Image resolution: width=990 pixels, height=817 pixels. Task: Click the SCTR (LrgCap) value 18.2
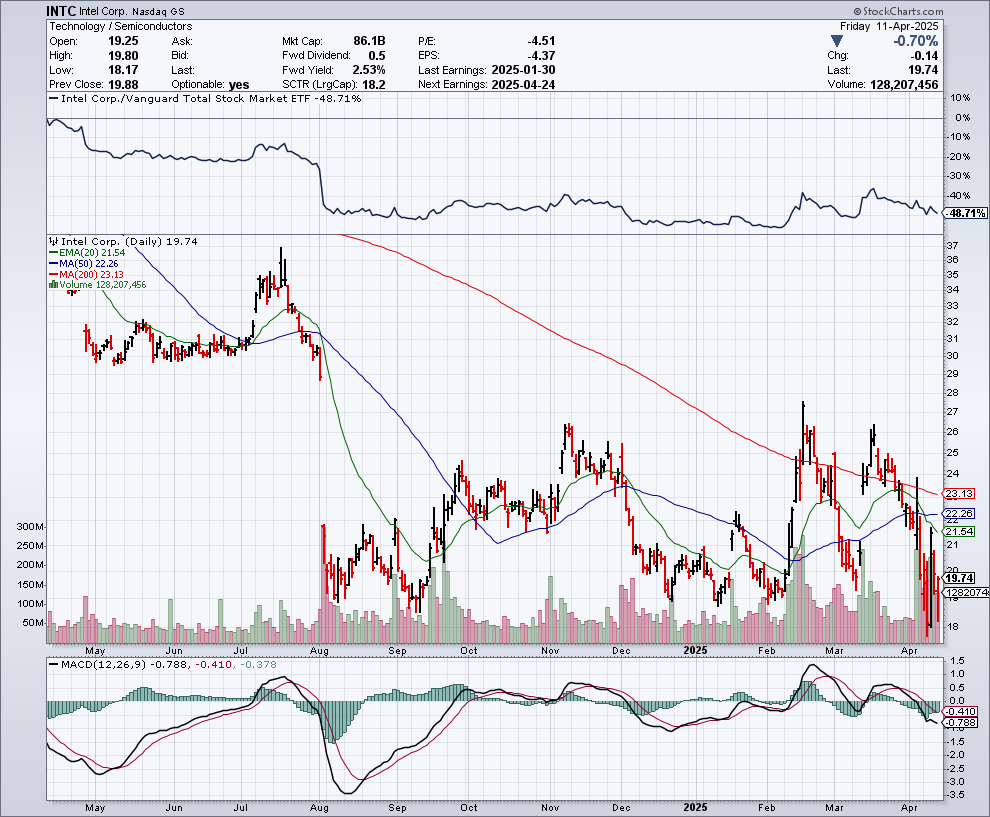(x=374, y=85)
